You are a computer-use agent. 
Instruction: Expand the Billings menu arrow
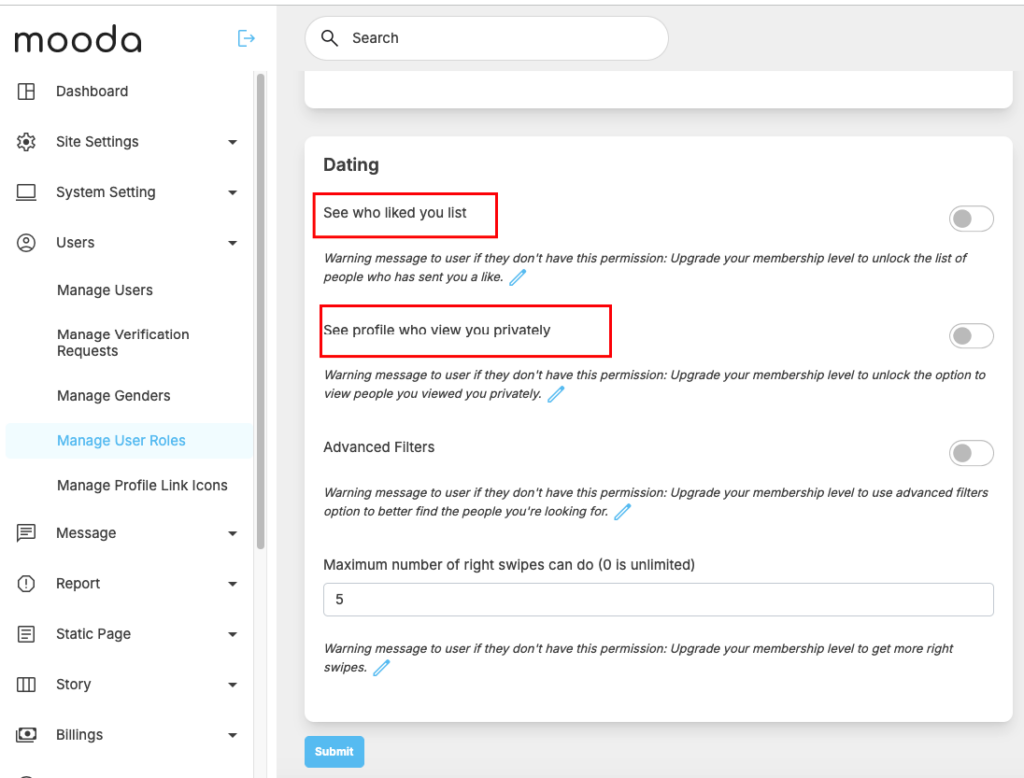pyautogui.click(x=232, y=735)
